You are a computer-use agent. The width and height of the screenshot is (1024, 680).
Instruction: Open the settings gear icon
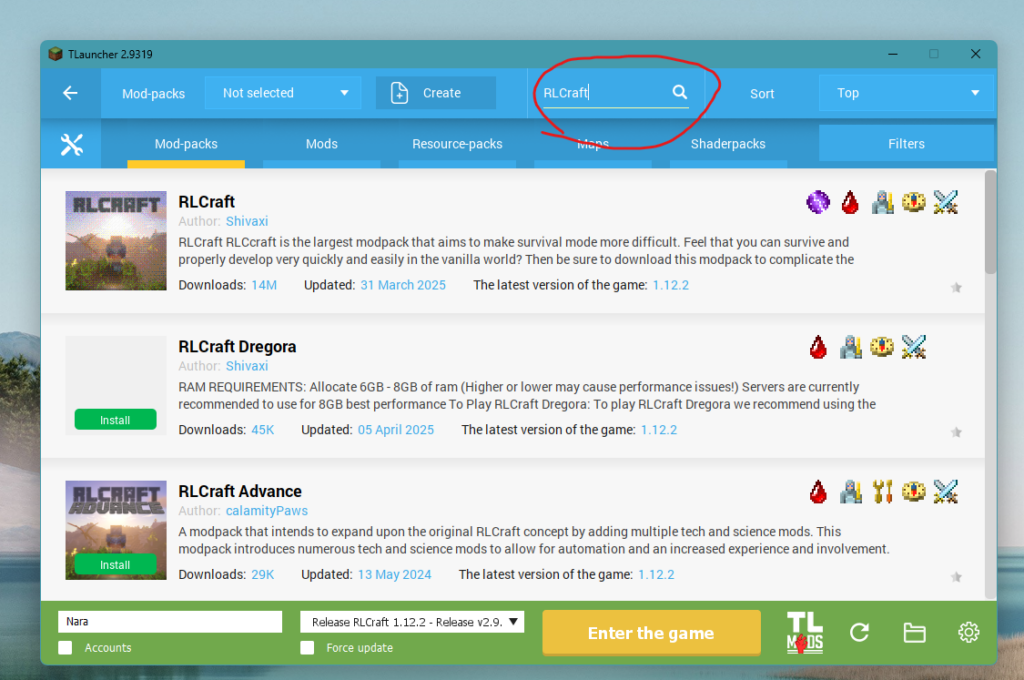point(967,632)
